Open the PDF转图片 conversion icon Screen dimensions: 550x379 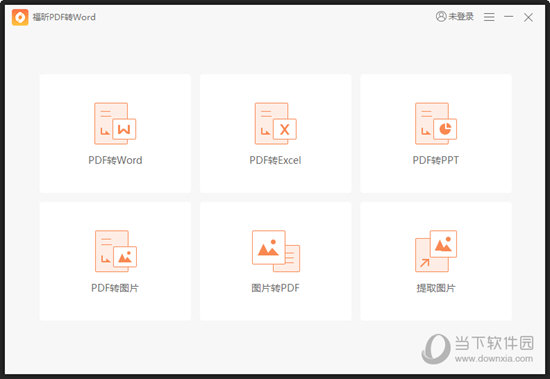[x=115, y=251]
